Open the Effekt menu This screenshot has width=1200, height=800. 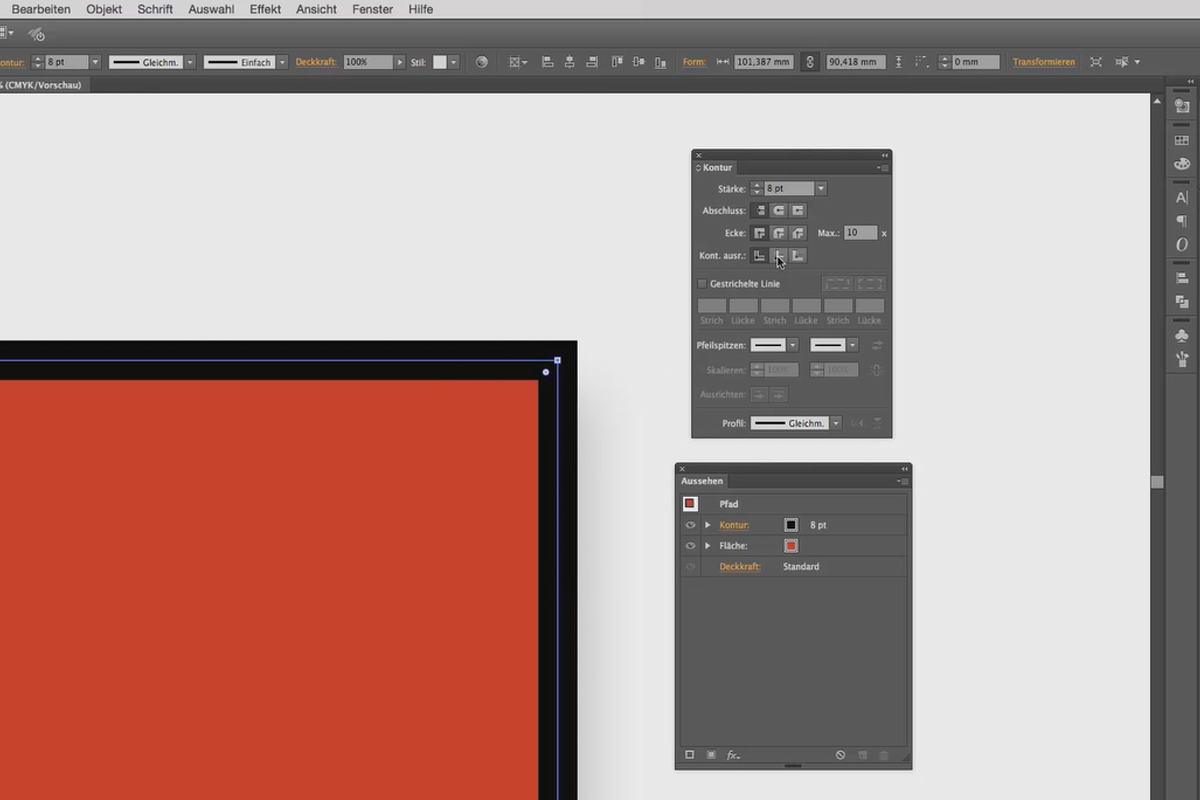(265, 9)
